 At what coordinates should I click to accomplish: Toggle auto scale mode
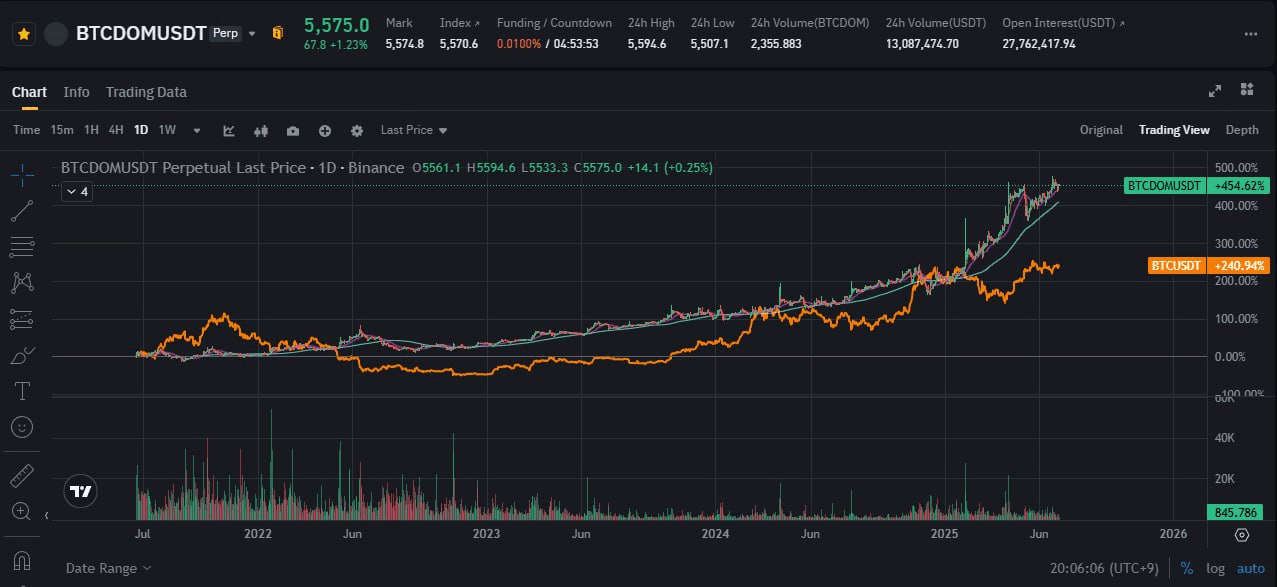(1251, 568)
